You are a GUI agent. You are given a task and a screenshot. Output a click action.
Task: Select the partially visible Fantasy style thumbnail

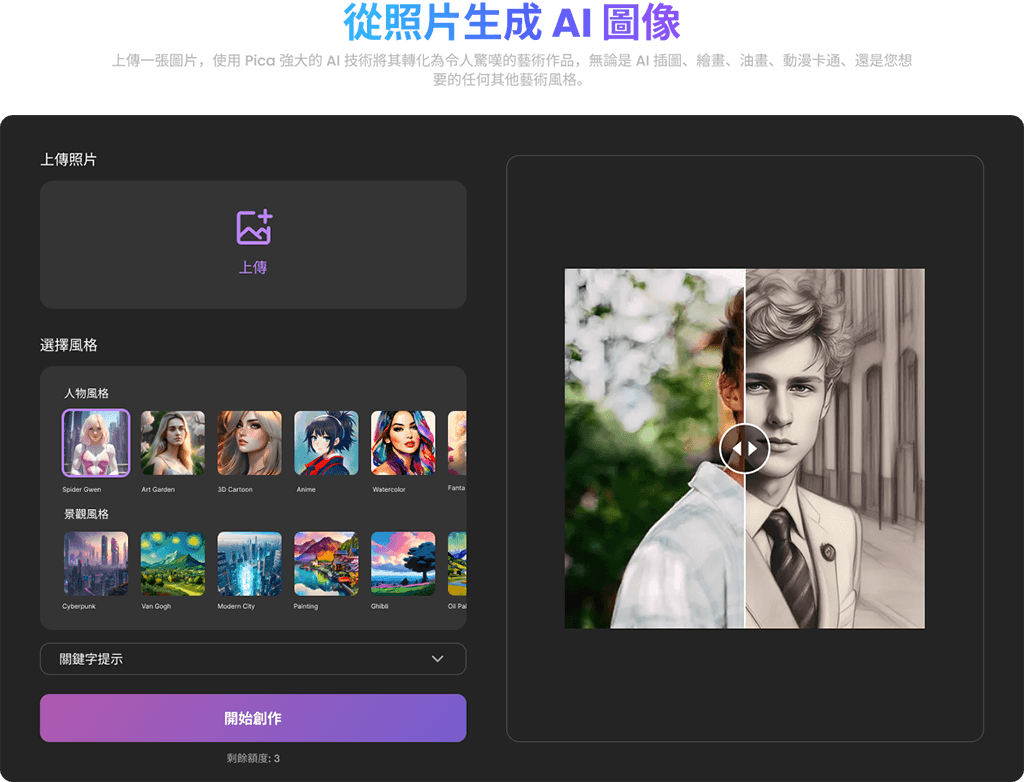[x=457, y=443]
